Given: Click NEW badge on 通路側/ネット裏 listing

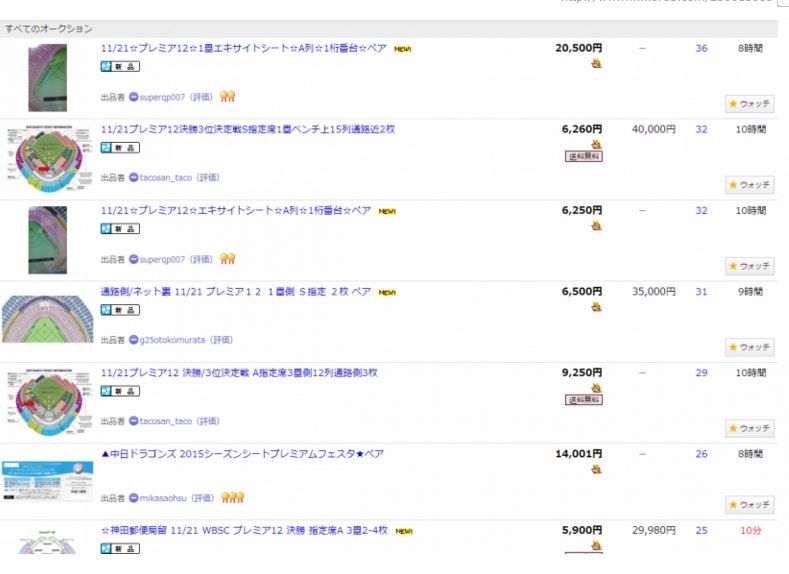Looking at the screenshot, I should click(x=387, y=292).
